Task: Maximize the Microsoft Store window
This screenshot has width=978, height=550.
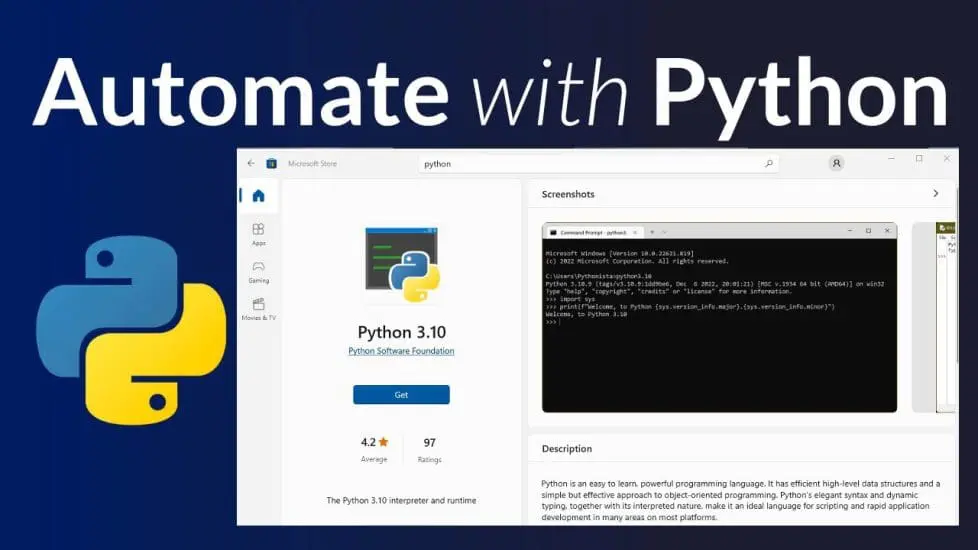Action: 919,158
